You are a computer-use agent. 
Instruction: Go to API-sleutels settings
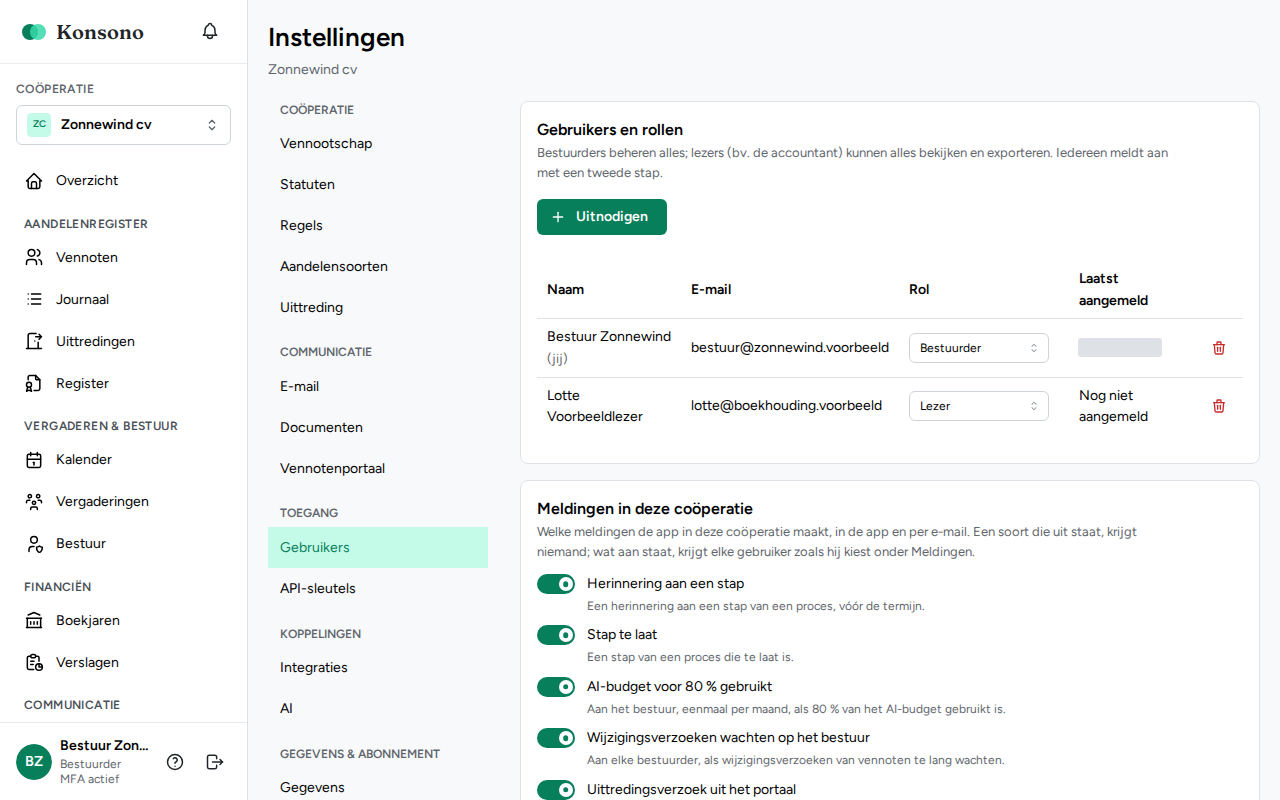378,589
